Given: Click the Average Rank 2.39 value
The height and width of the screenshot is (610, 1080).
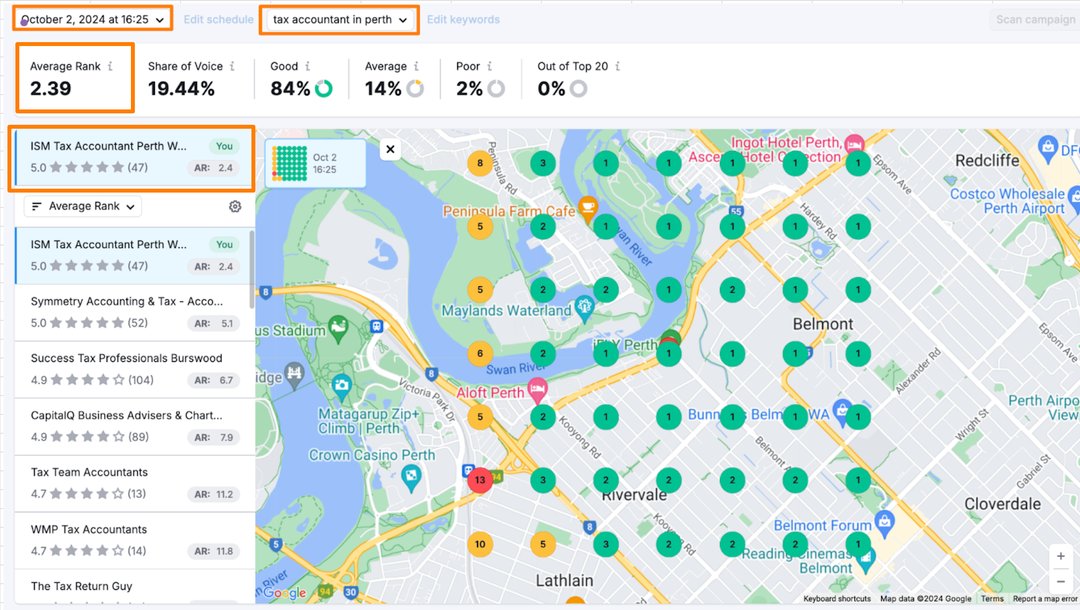Looking at the screenshot, I should 50,89.
